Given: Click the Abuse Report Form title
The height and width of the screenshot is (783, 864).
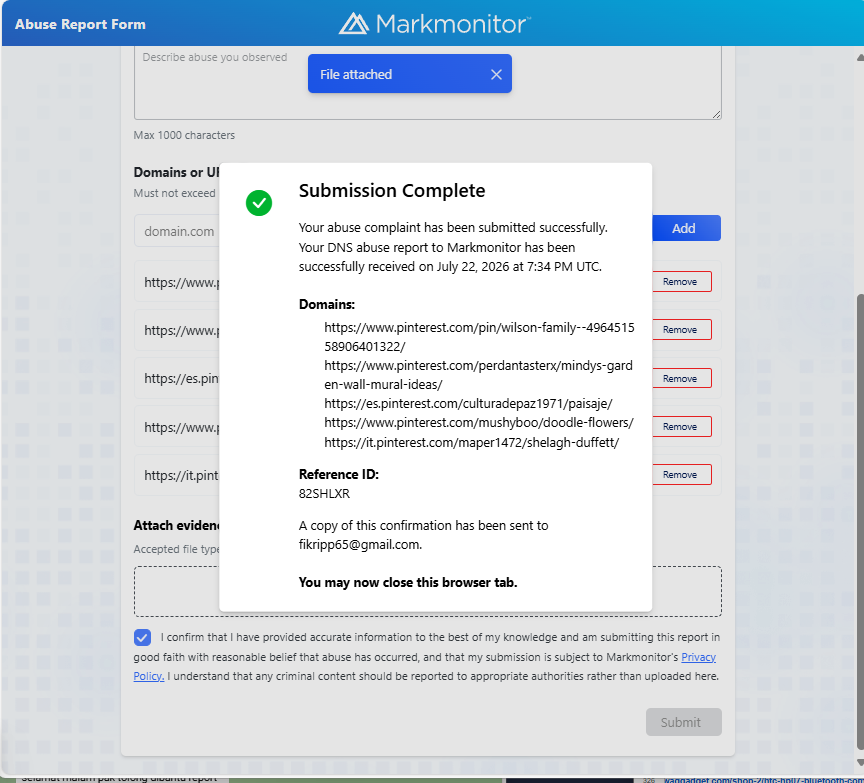Looking at the screenshot, I should pos(80,24).
